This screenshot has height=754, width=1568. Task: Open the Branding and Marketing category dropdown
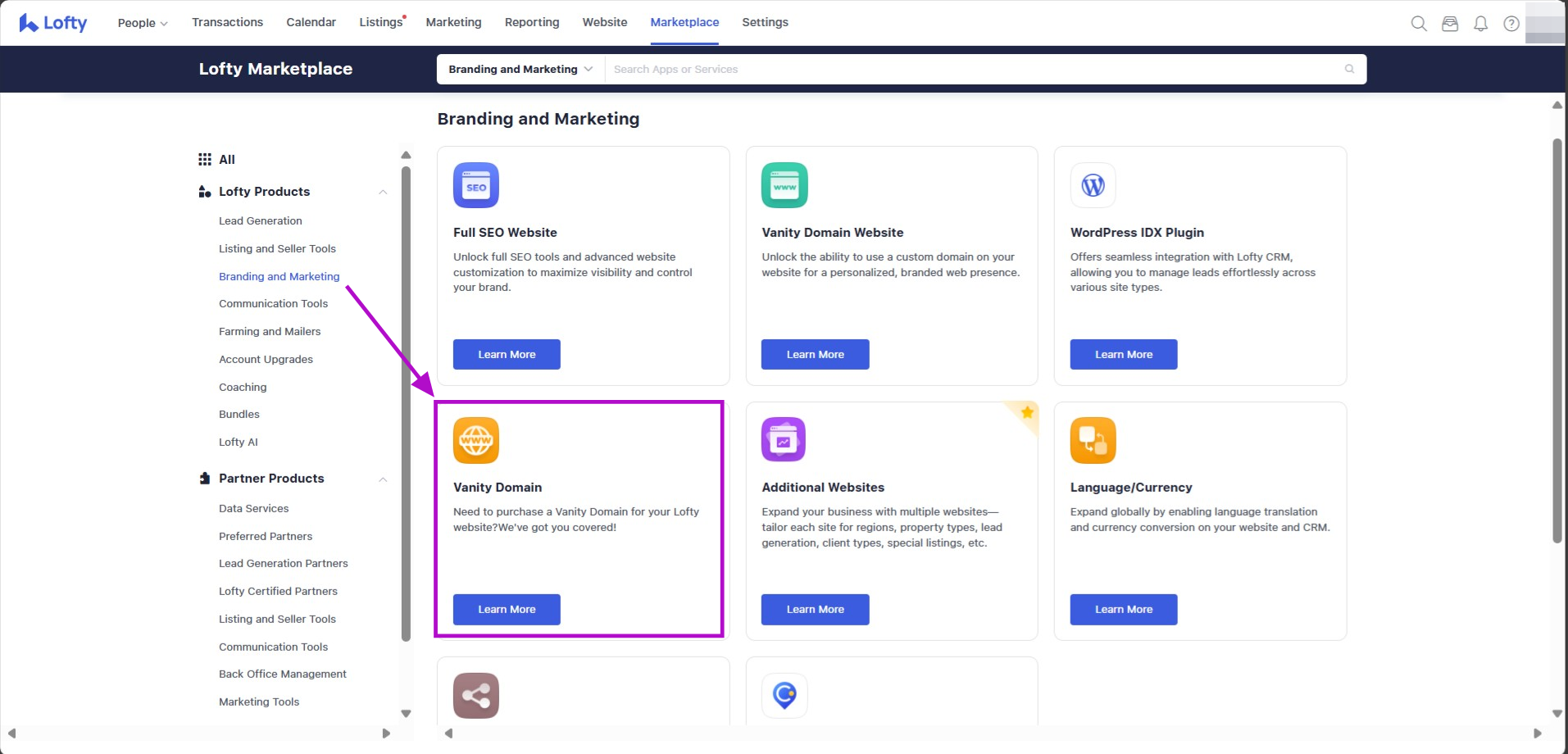[x=520, y=70]
